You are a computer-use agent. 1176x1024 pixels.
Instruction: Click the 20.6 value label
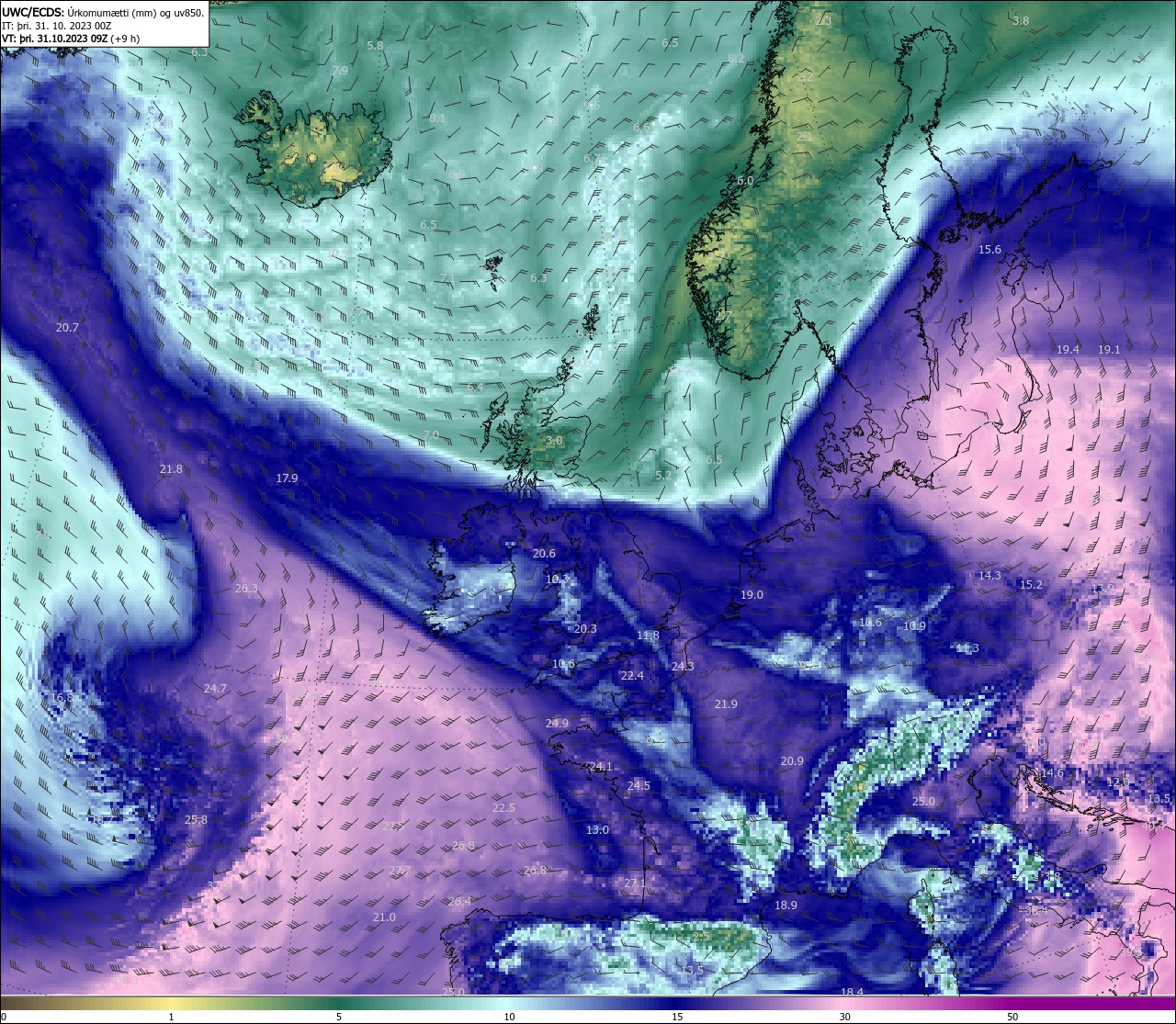click(544, 553)
